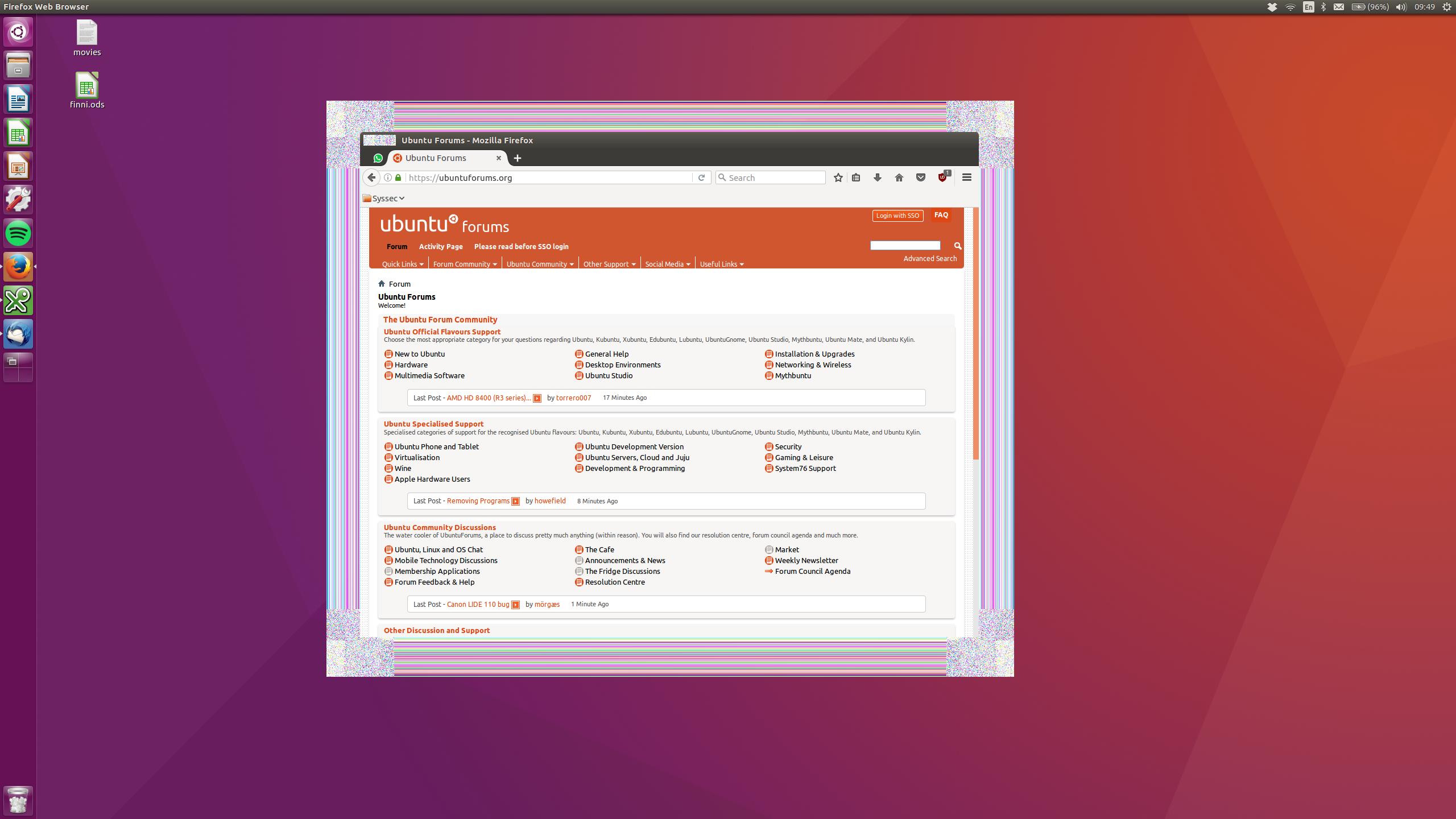
Task: Click the forum home breadcrumb icon
Action: pyautogui.click(x=382, y=284)
